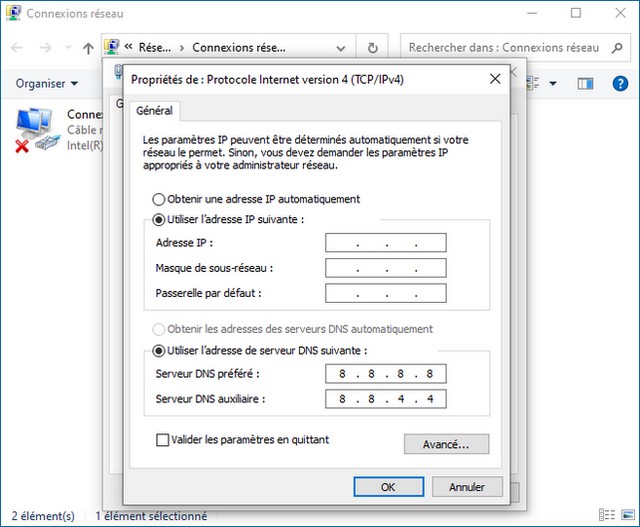The height and width of the screenshot is (527, 640).
Task: Go back in Connexions réseau window
Action: [x=17, y=48]
